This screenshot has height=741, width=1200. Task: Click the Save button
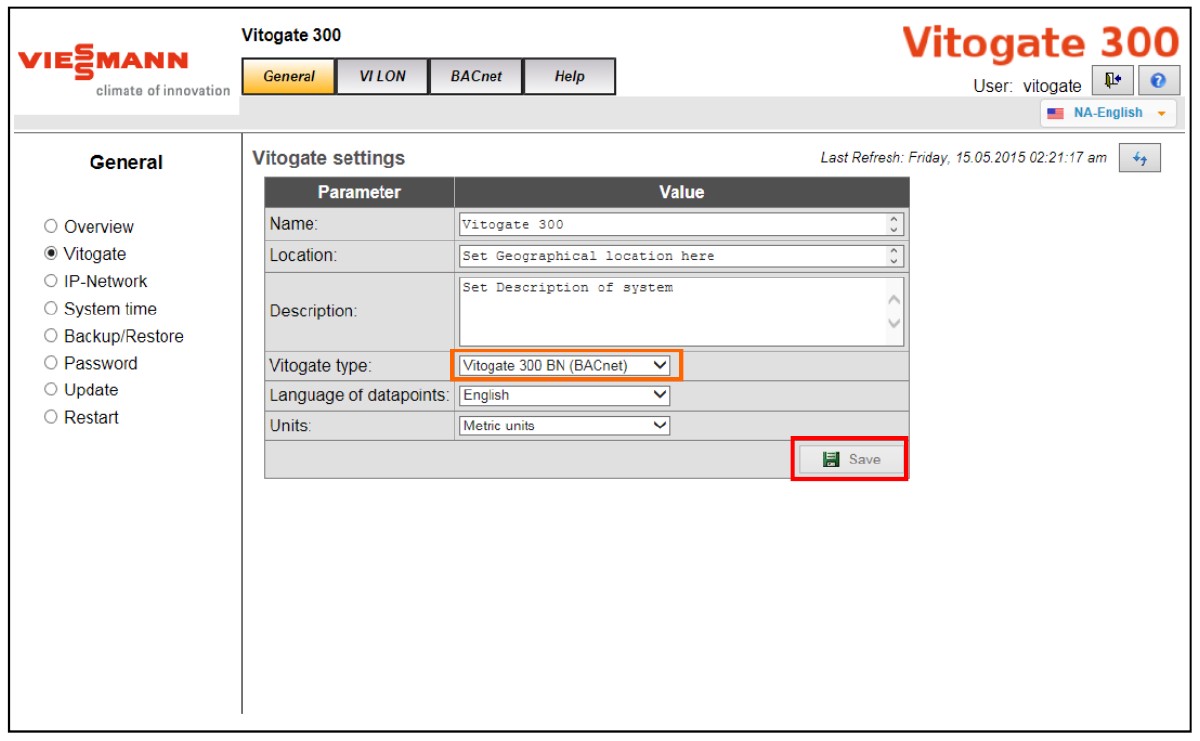(x=853, y=459)
